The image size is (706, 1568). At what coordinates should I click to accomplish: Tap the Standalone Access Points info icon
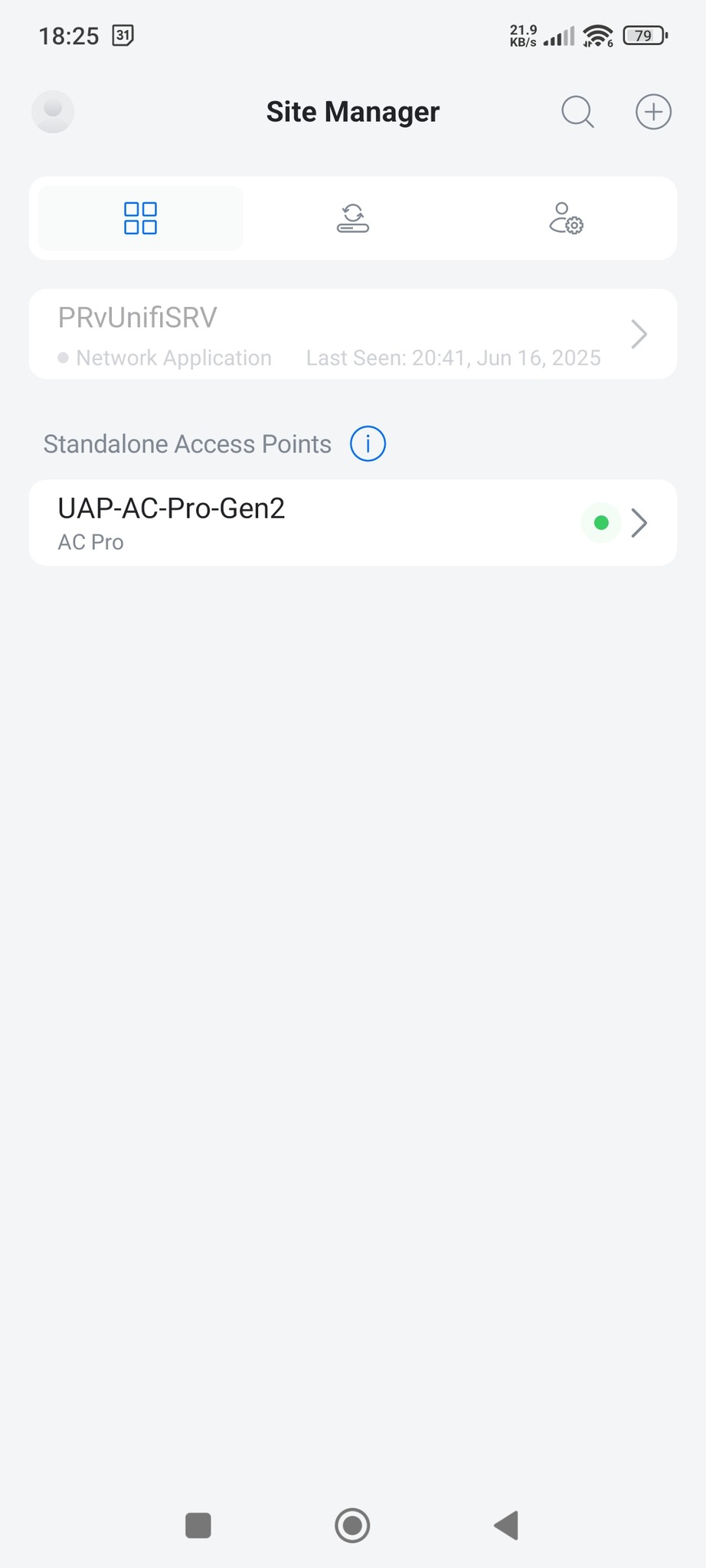[368, 444]
